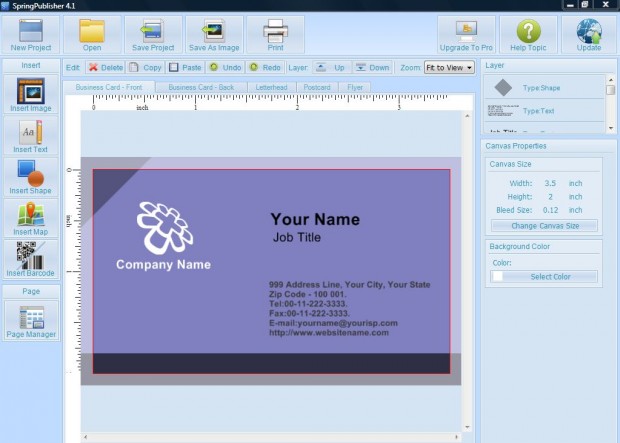Open a file with the Open folder icon
The width and height of the screenshot is (620, 443).
click(92, 32)
